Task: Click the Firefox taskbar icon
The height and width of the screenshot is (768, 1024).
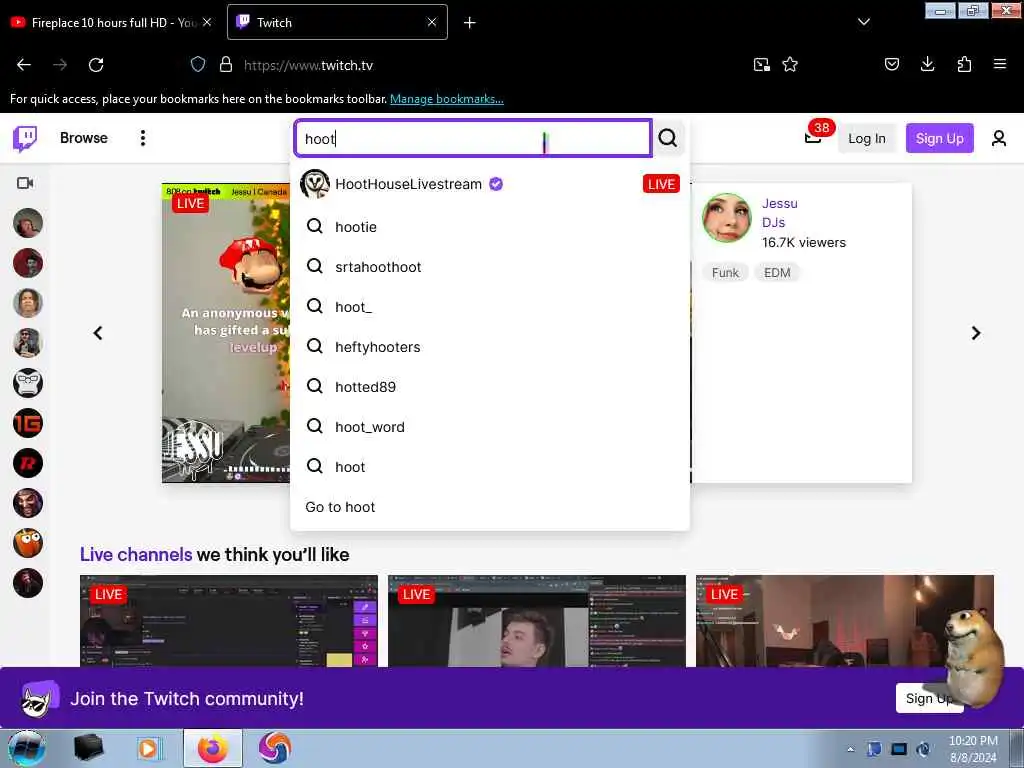Action: click(x=213, y=748)
